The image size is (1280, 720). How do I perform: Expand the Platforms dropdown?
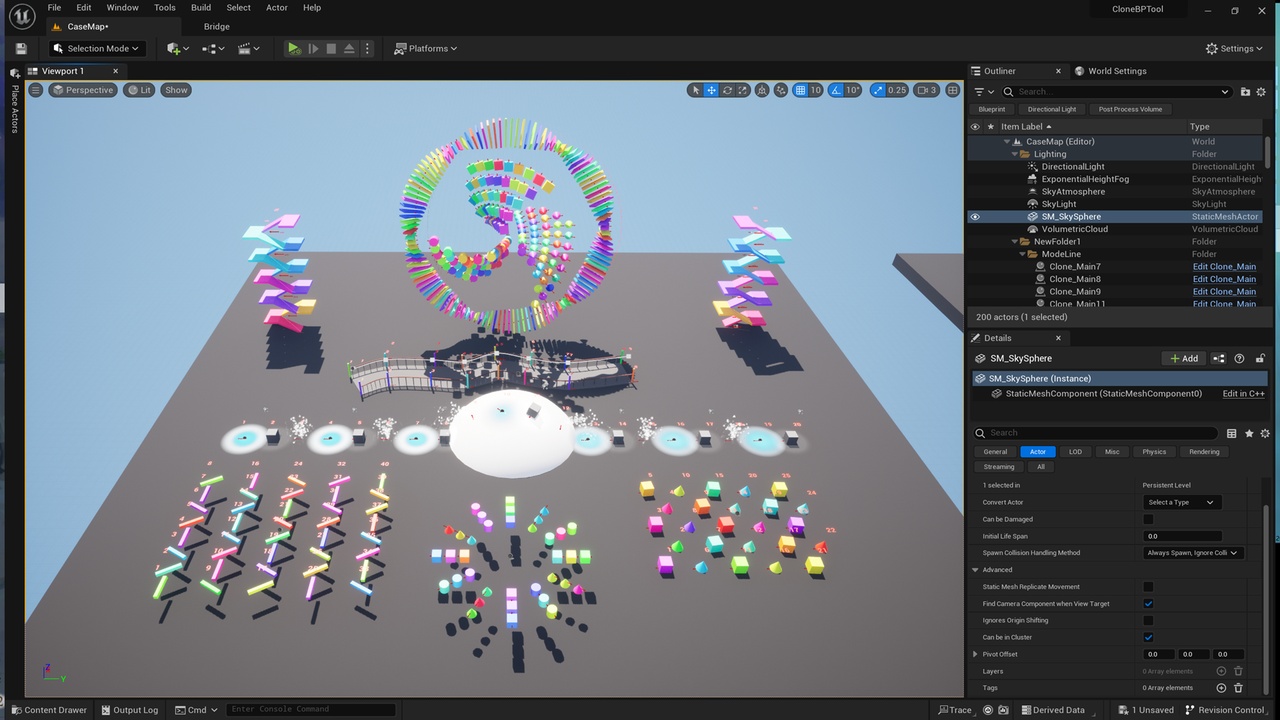[x=426, y=48]
